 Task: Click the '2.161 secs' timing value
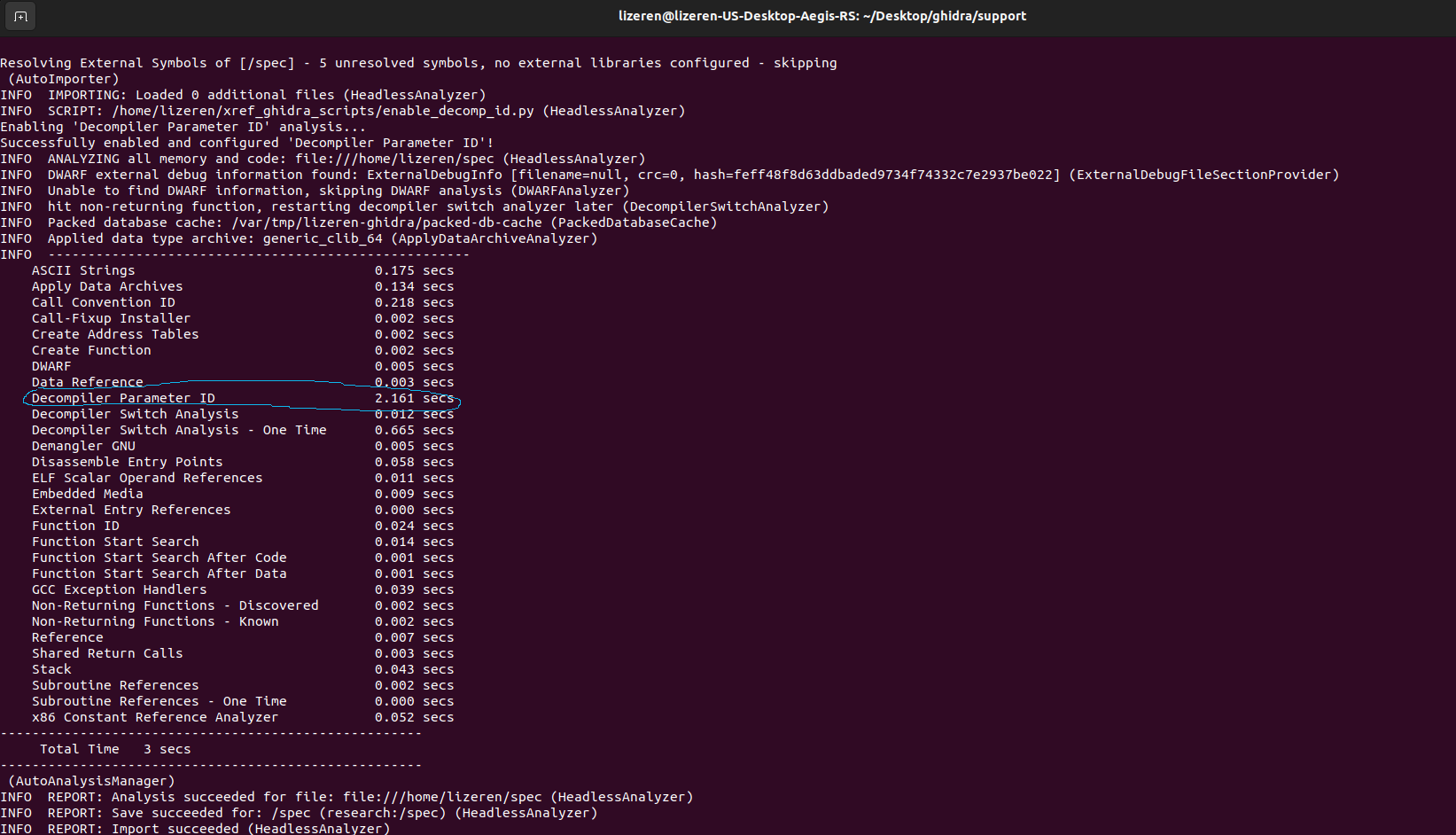tap(414, 398)
